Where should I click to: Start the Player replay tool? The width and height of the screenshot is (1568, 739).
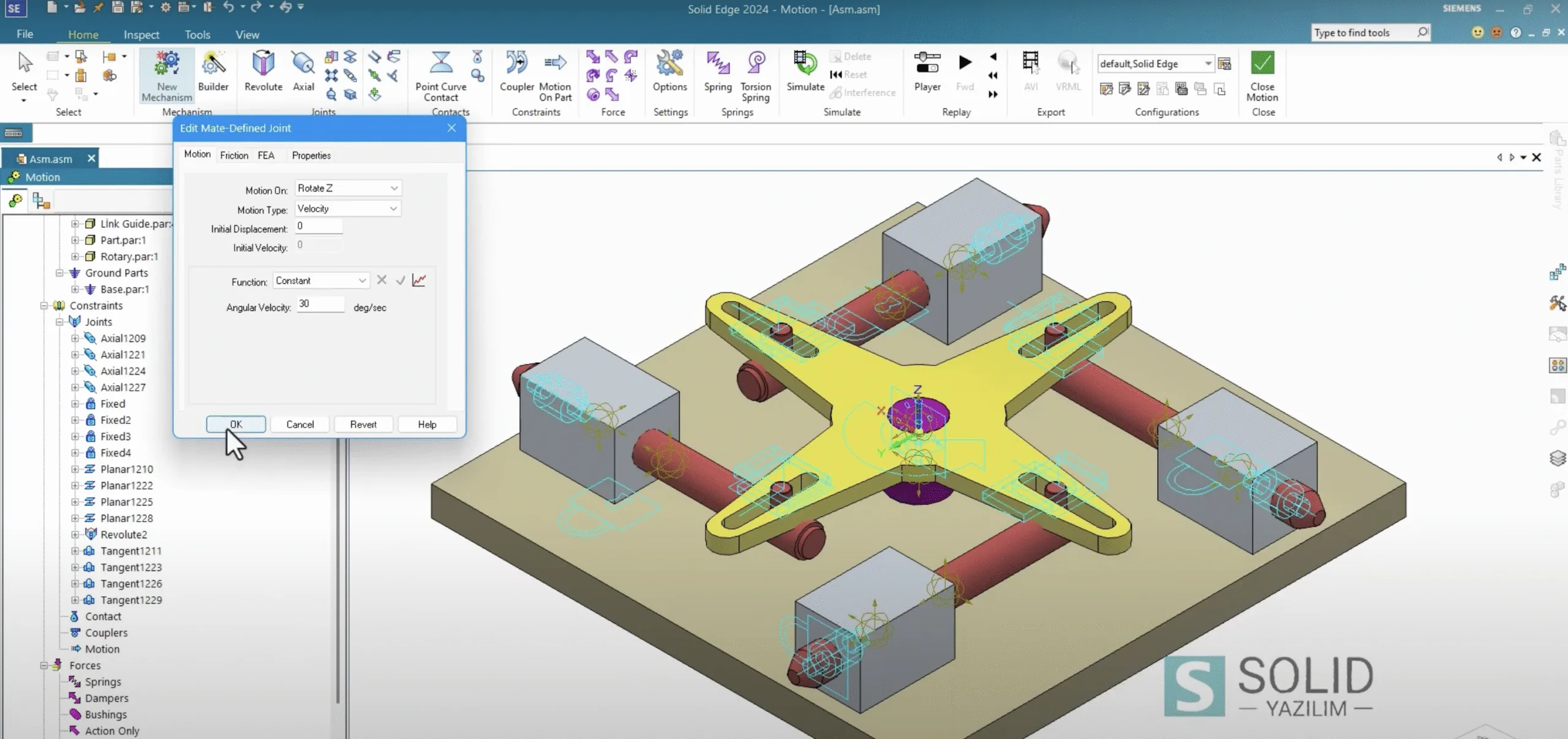point(927,72)
